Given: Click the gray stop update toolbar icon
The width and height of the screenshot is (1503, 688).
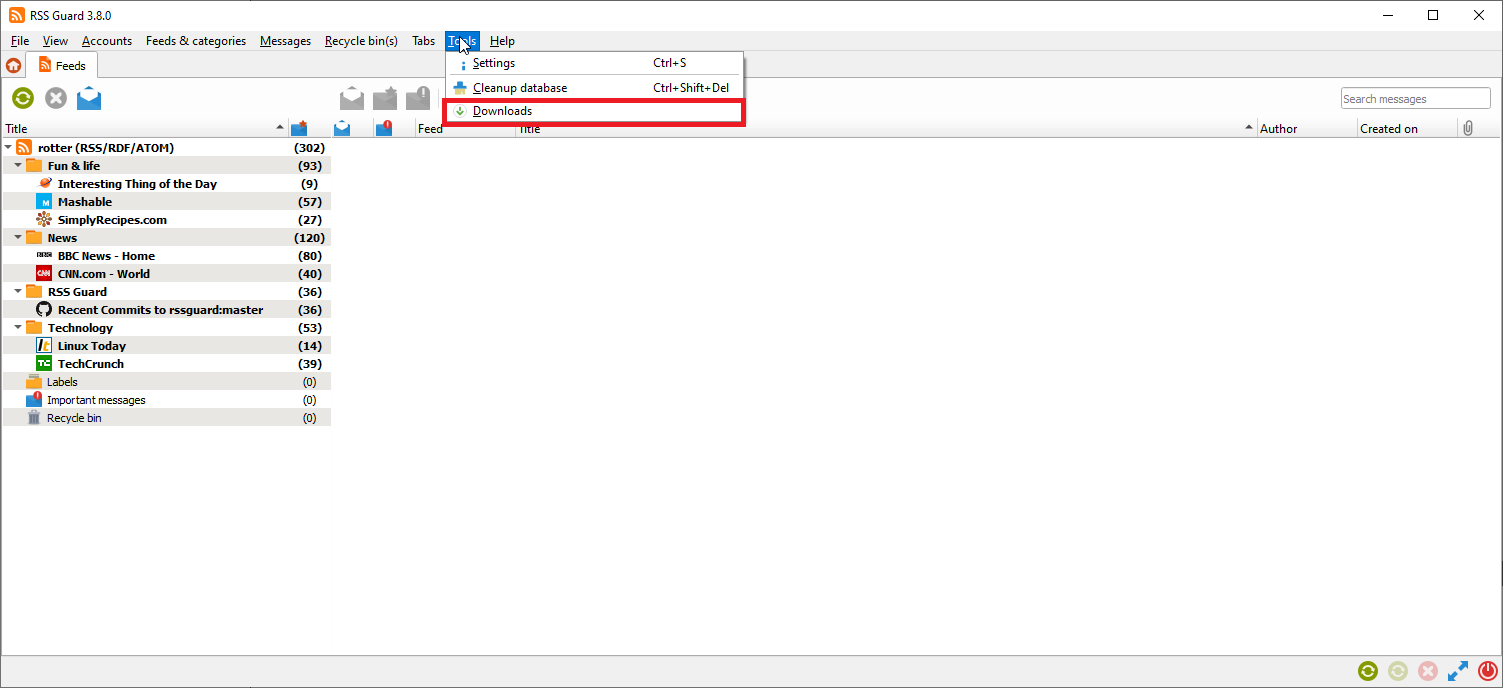Looking at the screenshot, I should pos(56,98).
